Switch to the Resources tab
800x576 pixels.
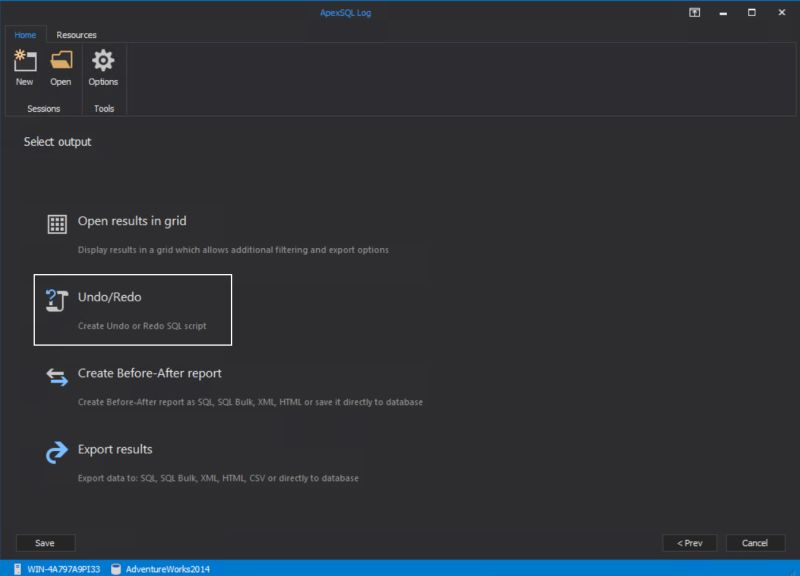(77, 34)
